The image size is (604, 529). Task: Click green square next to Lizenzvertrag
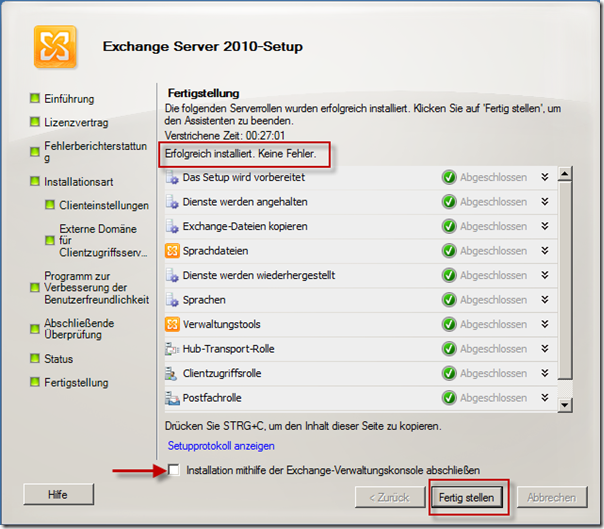[35, 122]
